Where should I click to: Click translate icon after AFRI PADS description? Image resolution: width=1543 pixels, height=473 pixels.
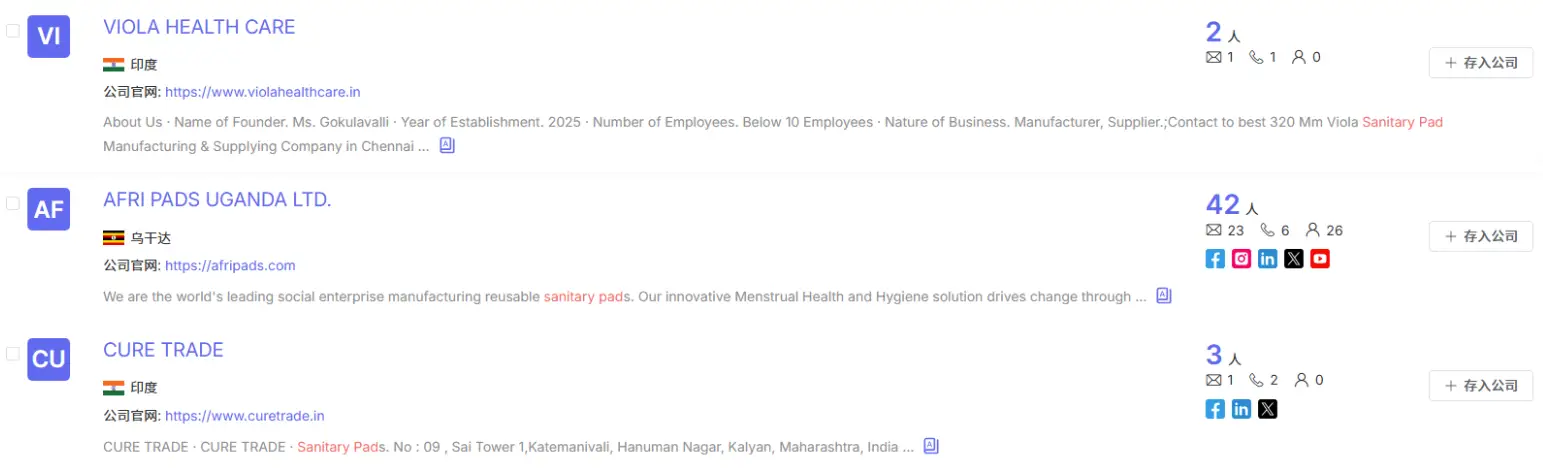point(1163,296)
